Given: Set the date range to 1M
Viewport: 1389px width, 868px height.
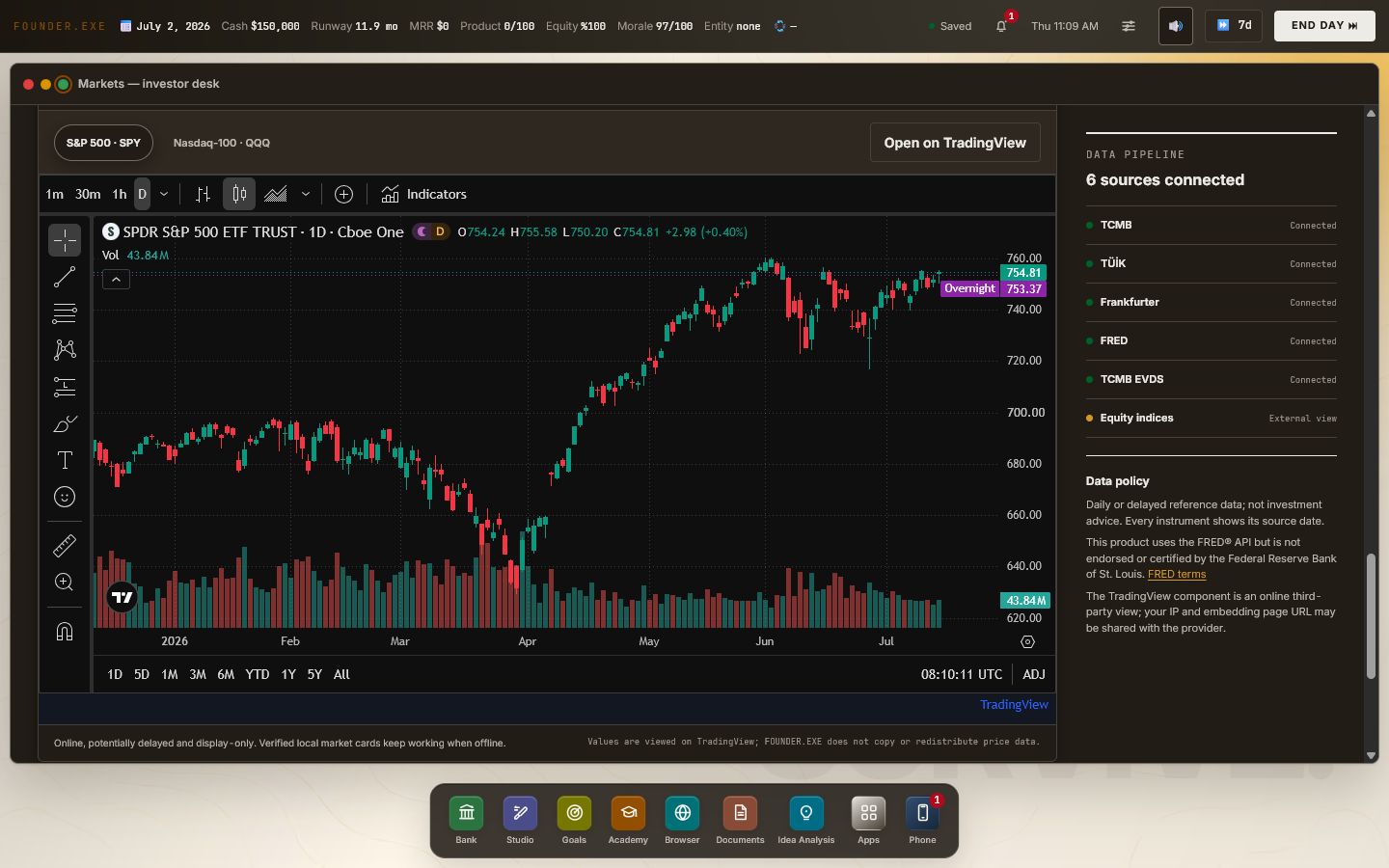Looking at the screenshot, I should point(170,674).
